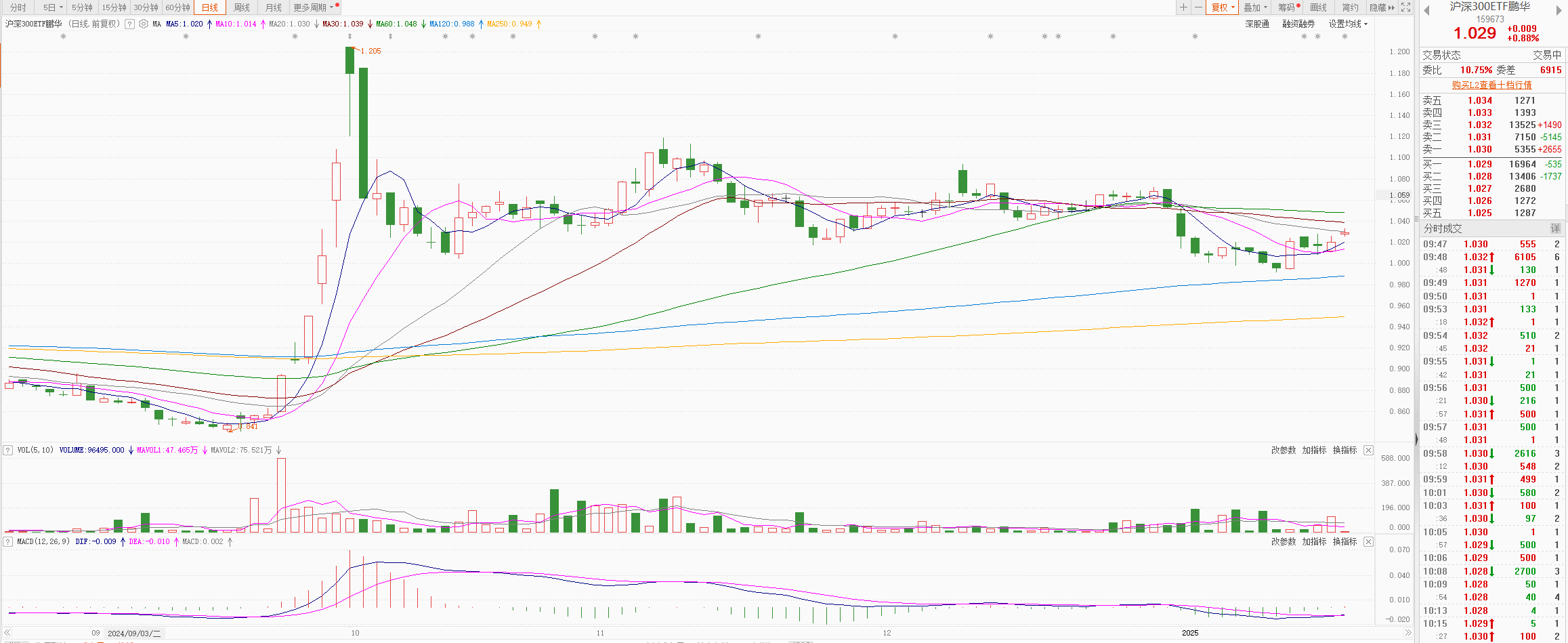Toggle MA60 moving average line

[396, 24]
